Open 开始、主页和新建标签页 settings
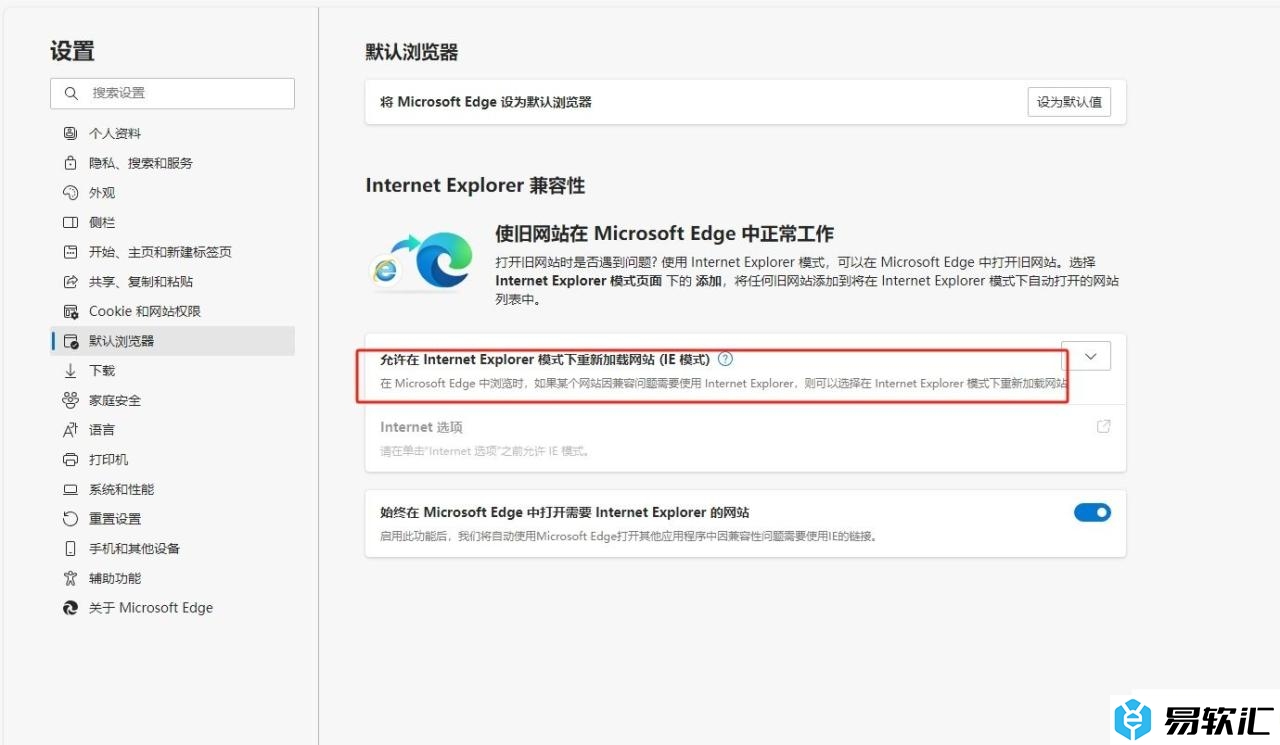This screenshot has height=745, width=1280. click(x=172, y=252)
